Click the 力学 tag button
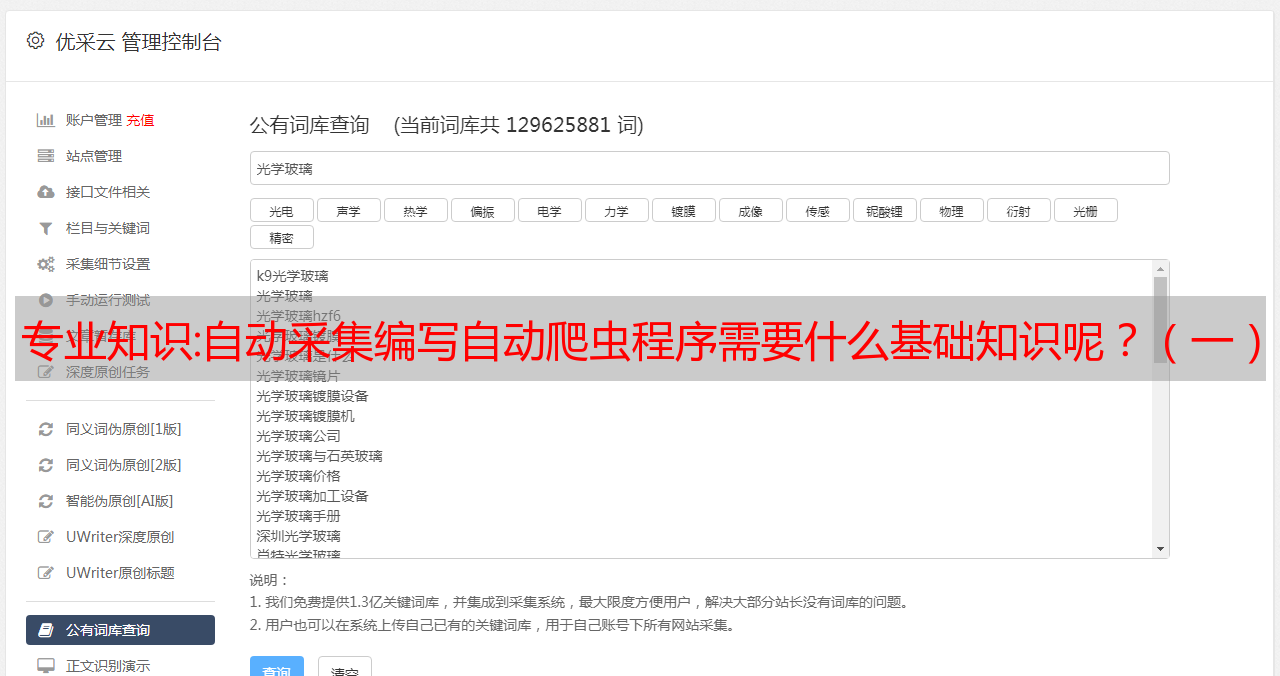This screenshot has width=1280, height=676. pyautogui.click(x=616, y=210)
